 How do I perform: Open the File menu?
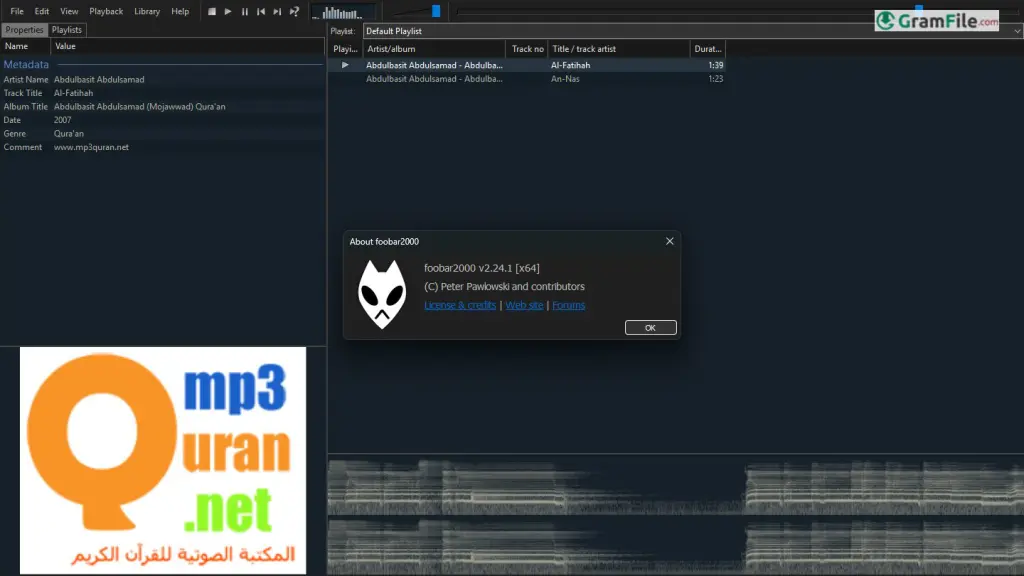[17, 11]
